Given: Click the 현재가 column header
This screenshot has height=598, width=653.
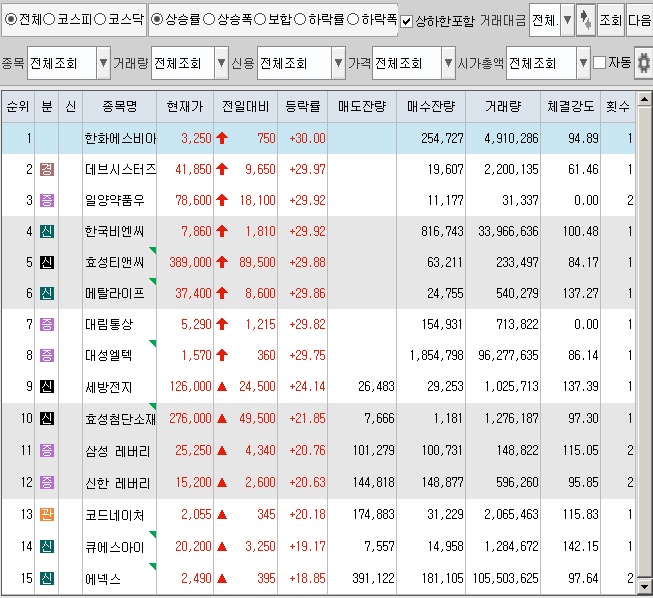Looking at the screenshot, I should 185,107.
